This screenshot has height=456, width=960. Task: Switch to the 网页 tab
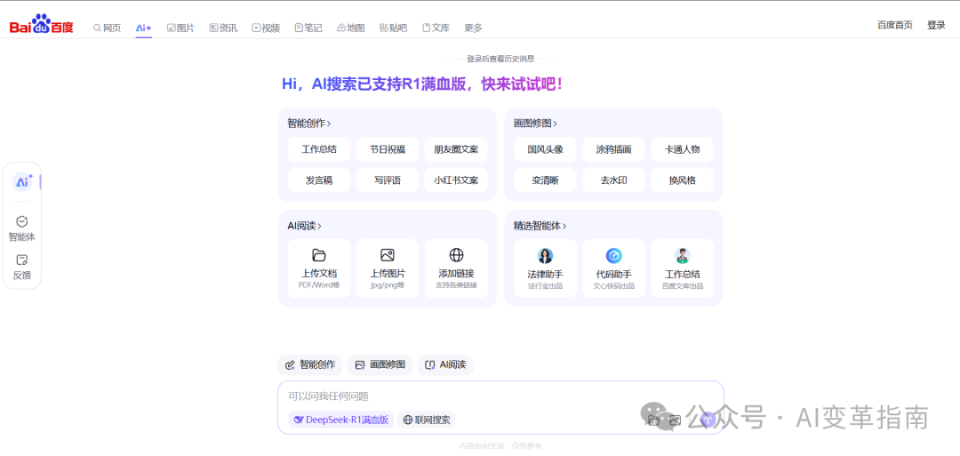pyautogui.click(x=107, y=28)
